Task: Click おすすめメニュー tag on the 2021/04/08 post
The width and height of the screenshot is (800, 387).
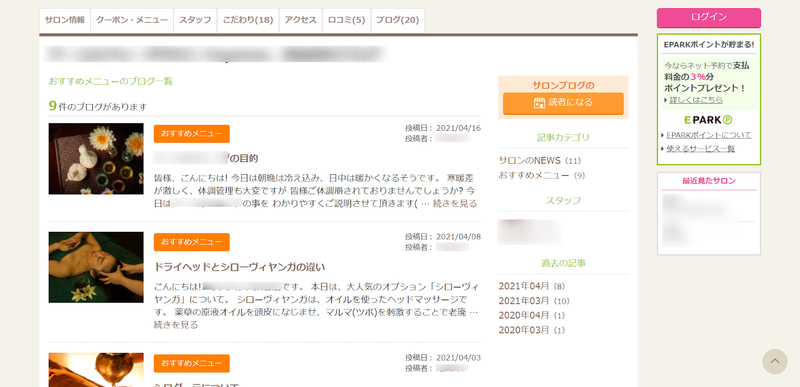Action: (191, 242)
